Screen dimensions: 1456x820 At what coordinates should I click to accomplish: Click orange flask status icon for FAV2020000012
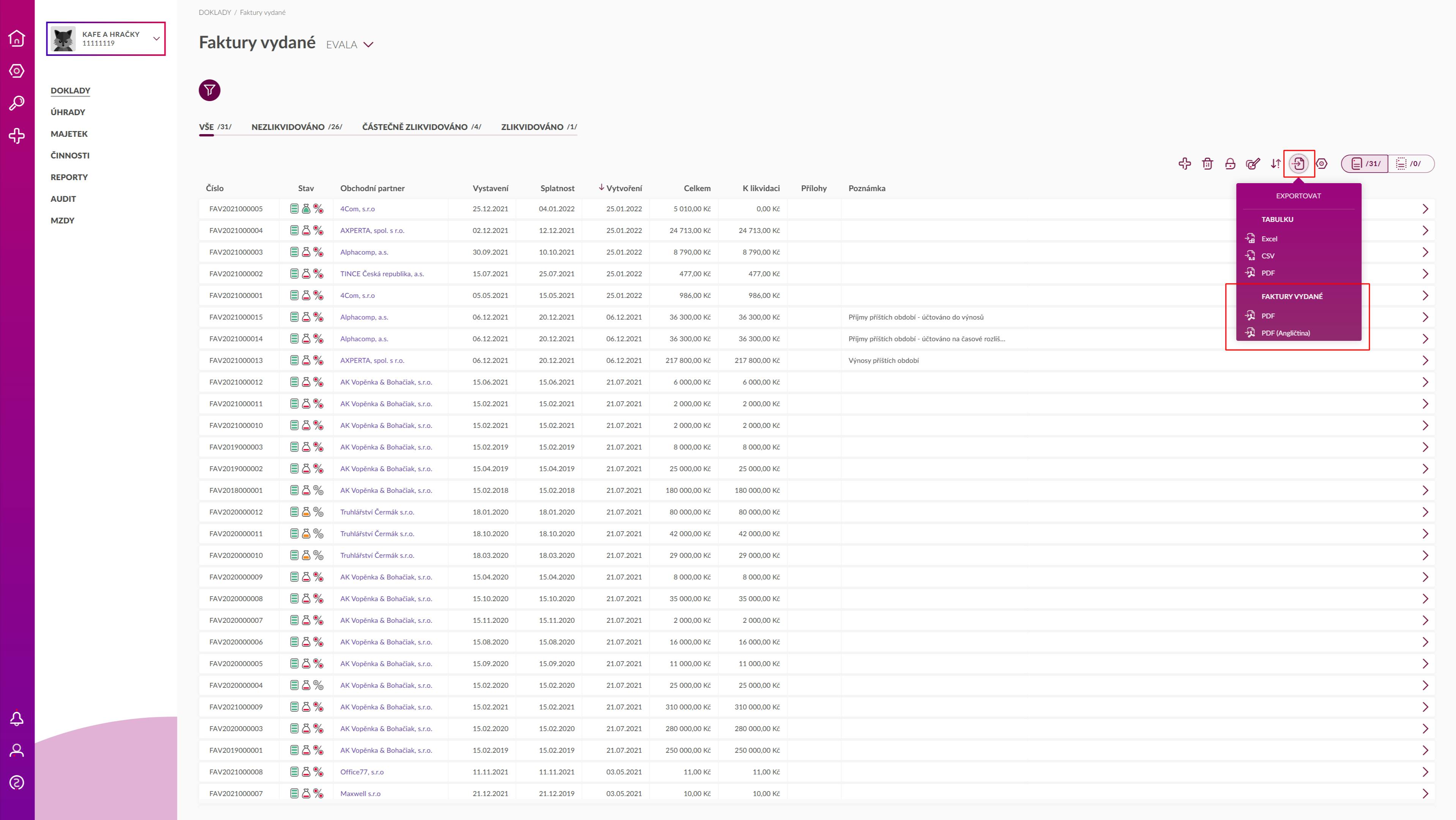(x=306, y=512)
